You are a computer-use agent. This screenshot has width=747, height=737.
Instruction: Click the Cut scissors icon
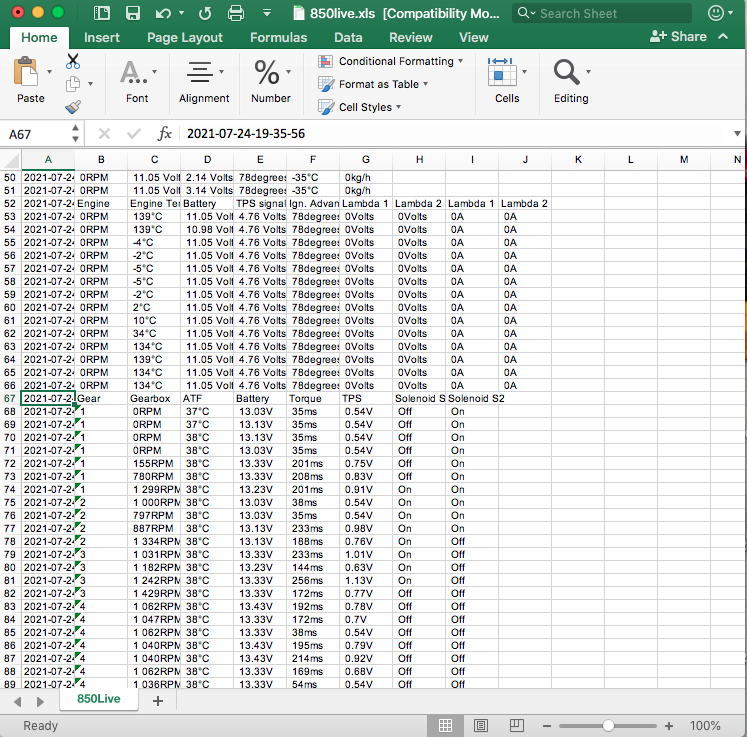click(x=73, y=61)
